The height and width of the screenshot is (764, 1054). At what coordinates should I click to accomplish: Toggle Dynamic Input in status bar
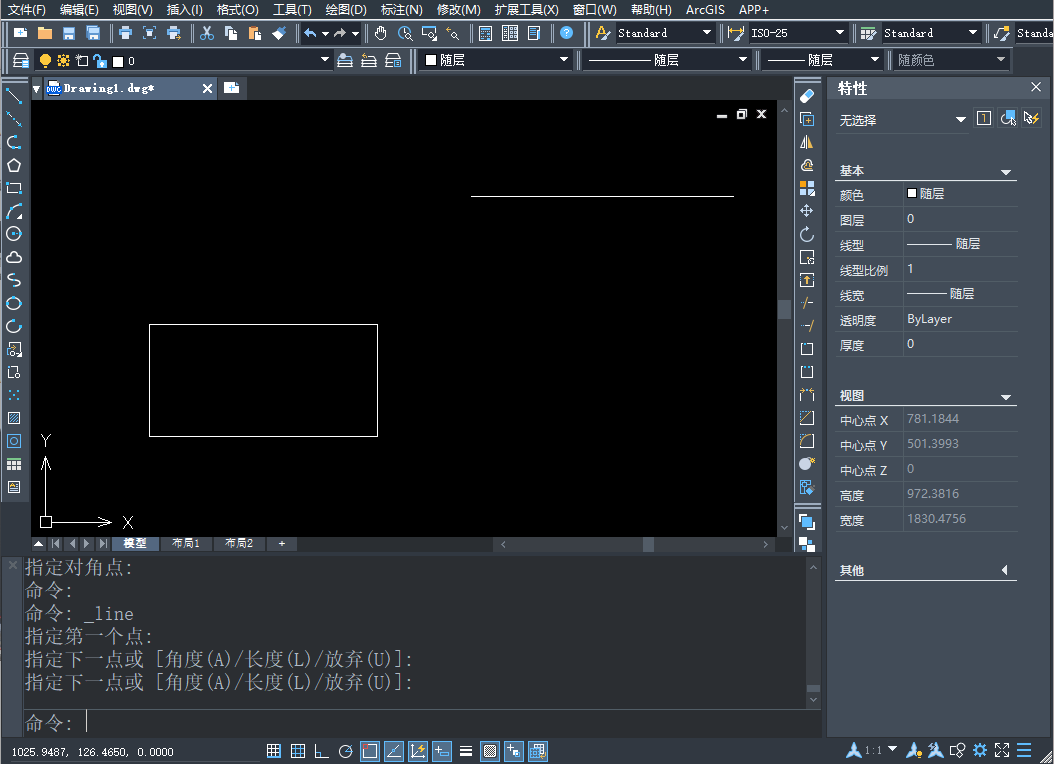pyautogui.click(x=442, y=751)
